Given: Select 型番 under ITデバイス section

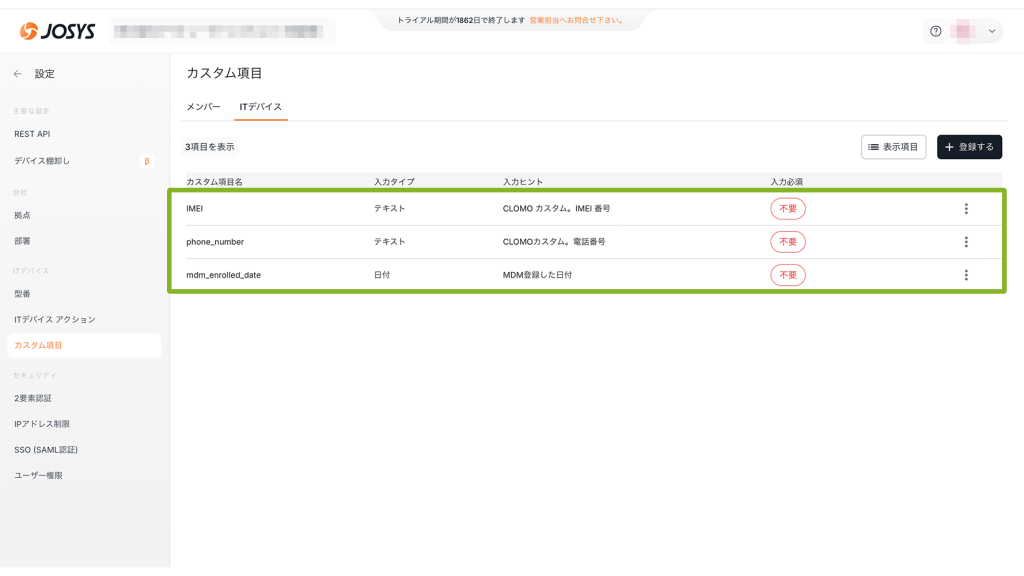Looking at the screenshot, I should click(x=22, y=294).
